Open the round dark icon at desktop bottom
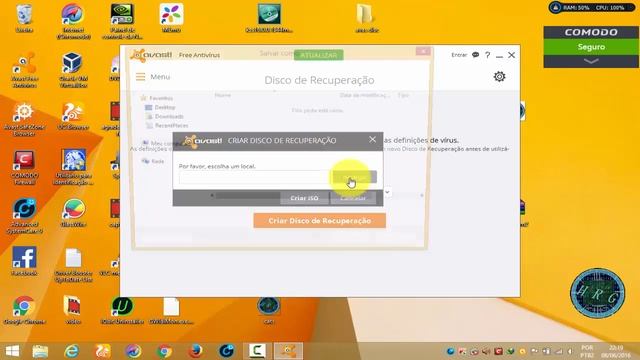The width and height of the screenshot is (640, 360). coord(268,310)
